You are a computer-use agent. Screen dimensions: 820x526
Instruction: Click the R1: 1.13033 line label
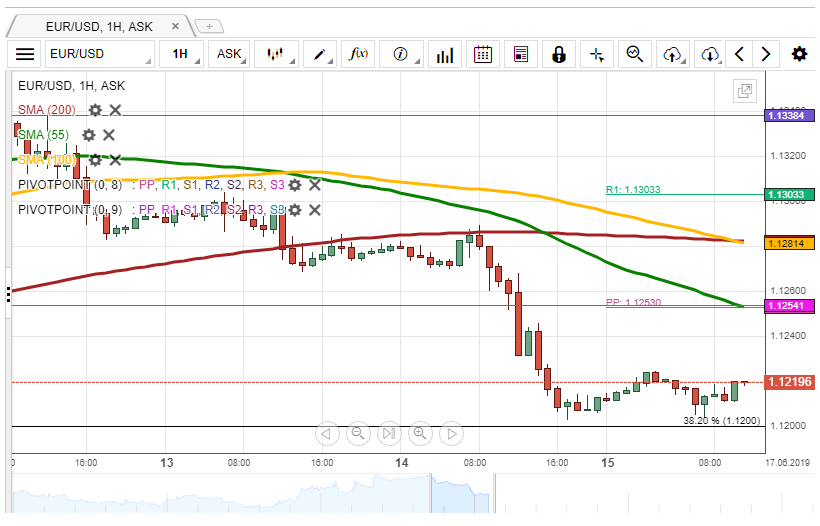(x=633, y=189)
